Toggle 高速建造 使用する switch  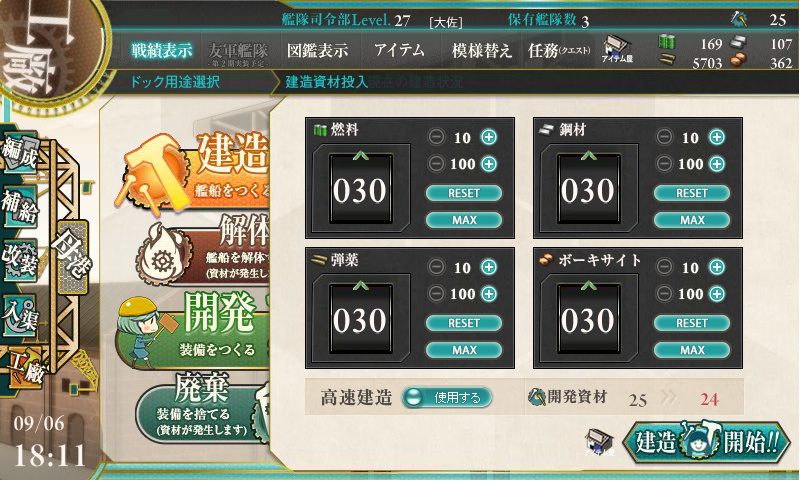coord(447,397)
